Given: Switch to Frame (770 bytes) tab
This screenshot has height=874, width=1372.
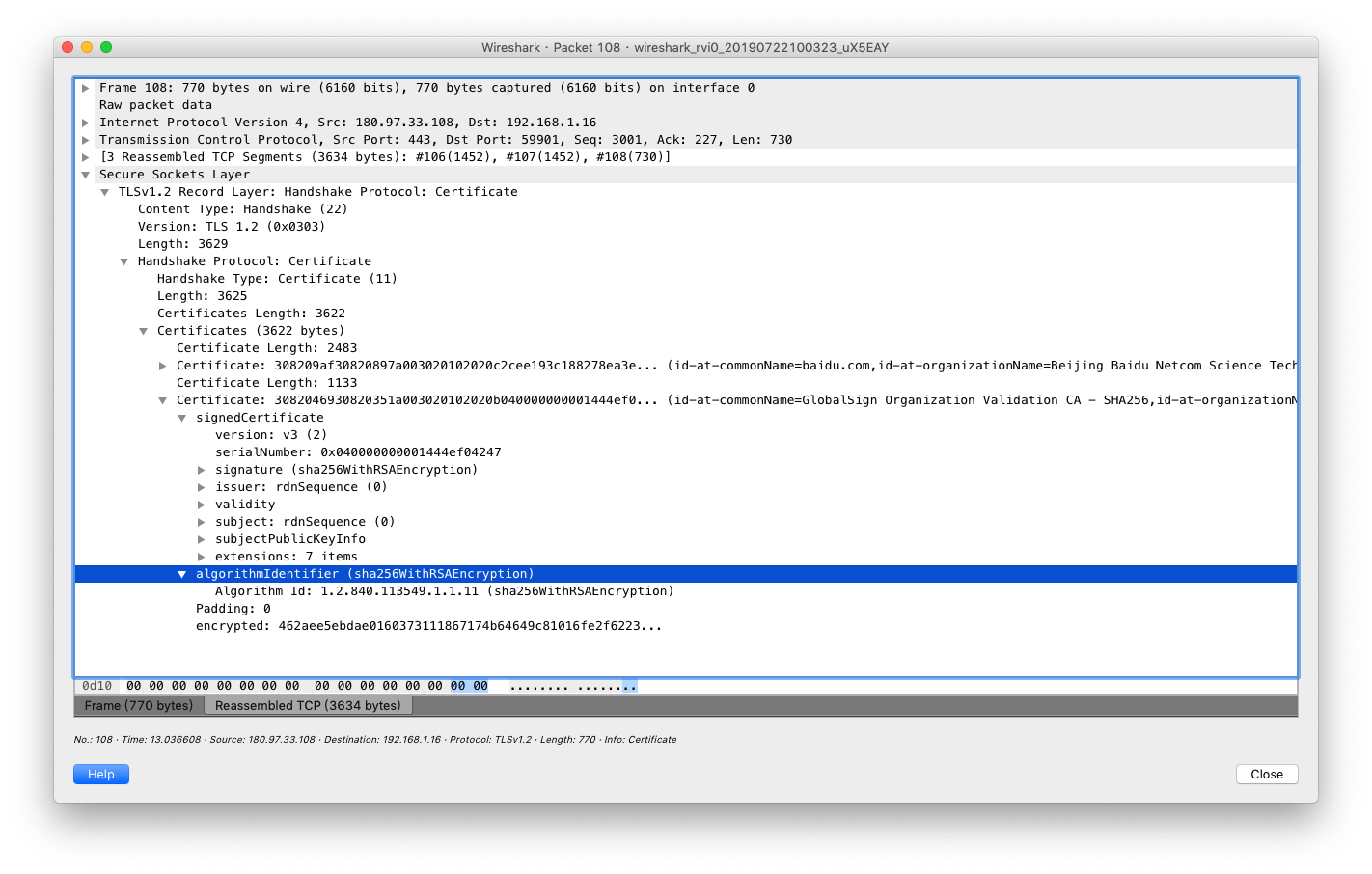Looking at the screenshot, I should click(138, 705).
